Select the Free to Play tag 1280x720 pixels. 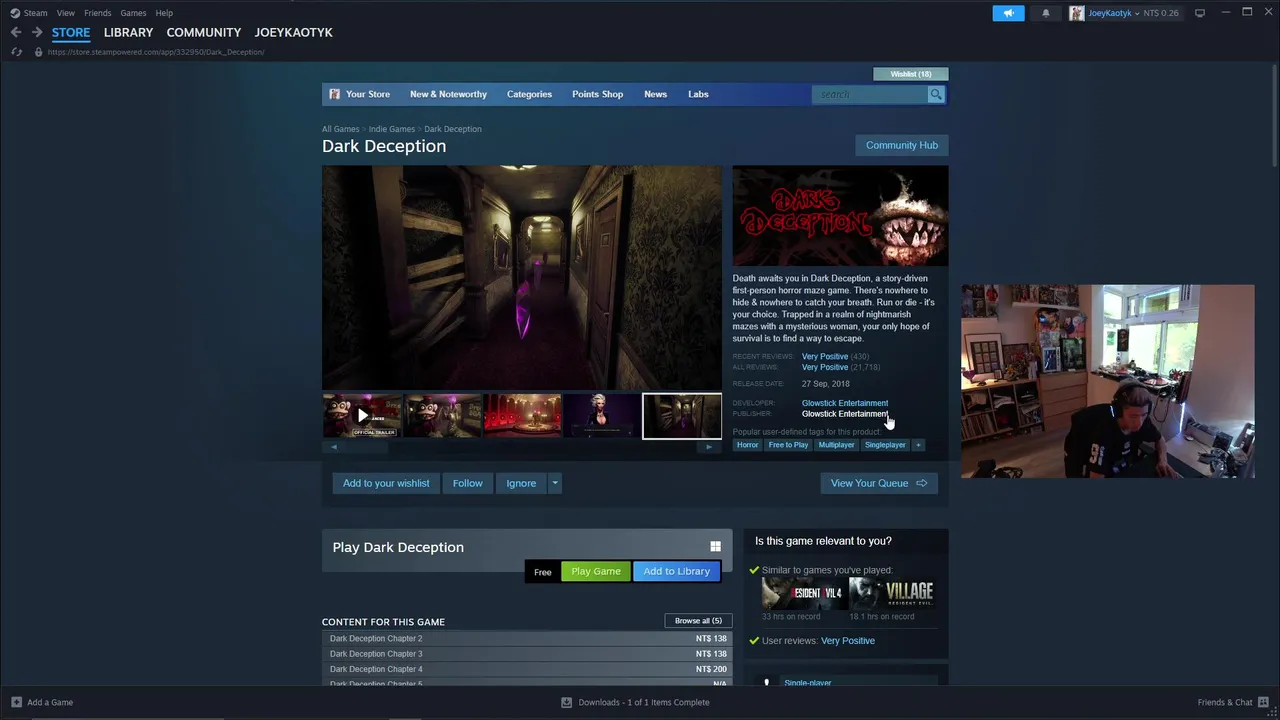pyautogui.click(x=788, y=445)
